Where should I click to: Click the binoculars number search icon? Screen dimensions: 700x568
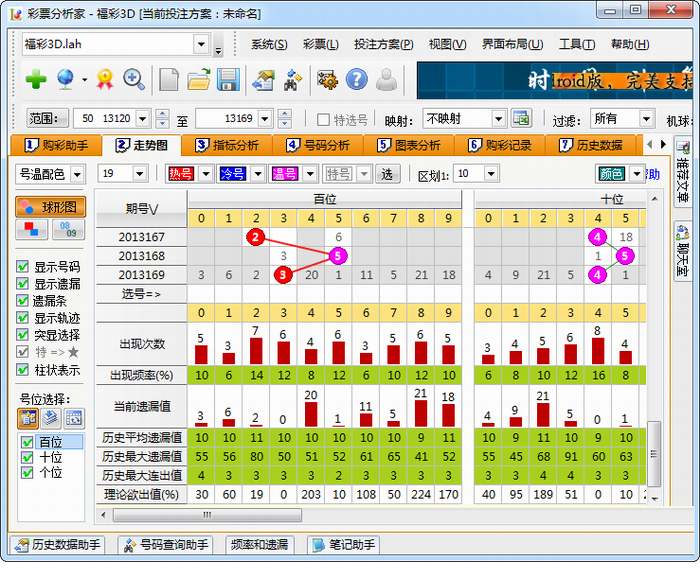[293, 79]
